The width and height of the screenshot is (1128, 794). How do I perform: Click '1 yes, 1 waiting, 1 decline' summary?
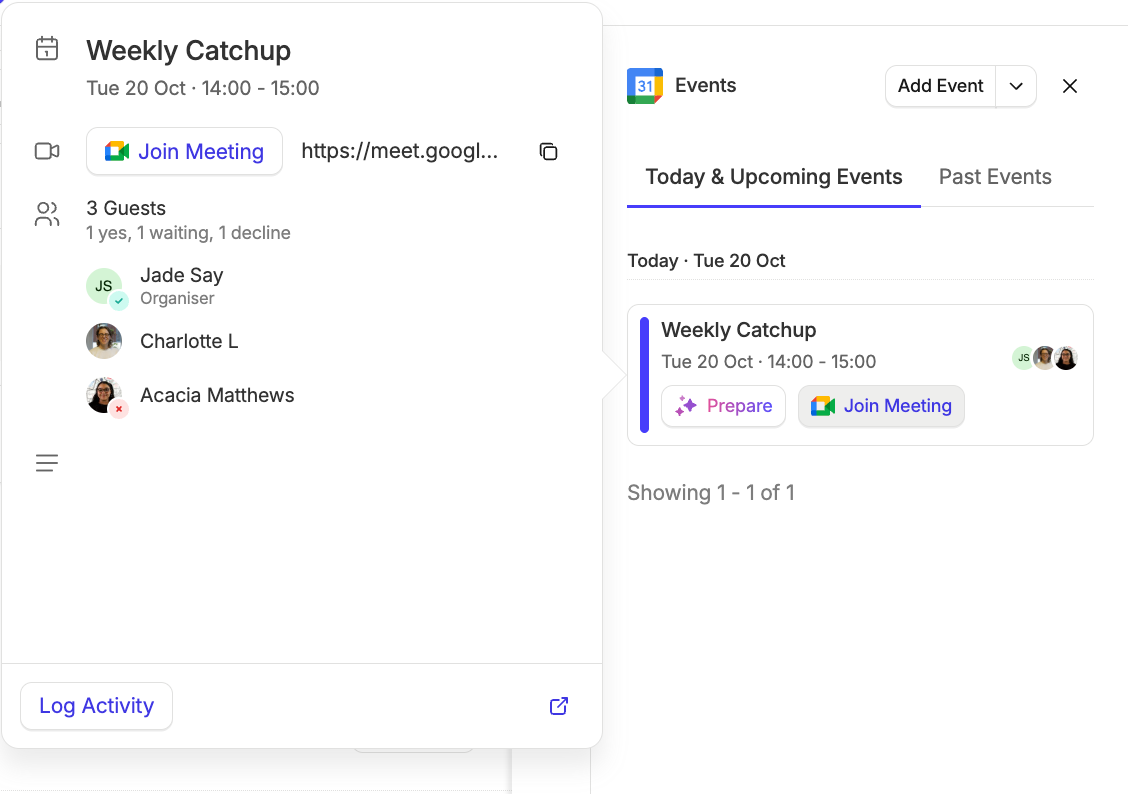click(188, 233)
